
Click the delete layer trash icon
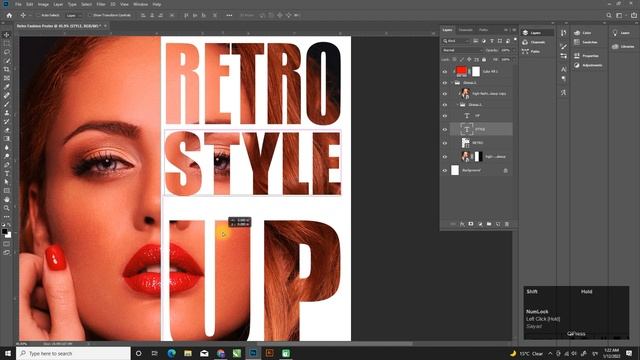tap(507, 224)
